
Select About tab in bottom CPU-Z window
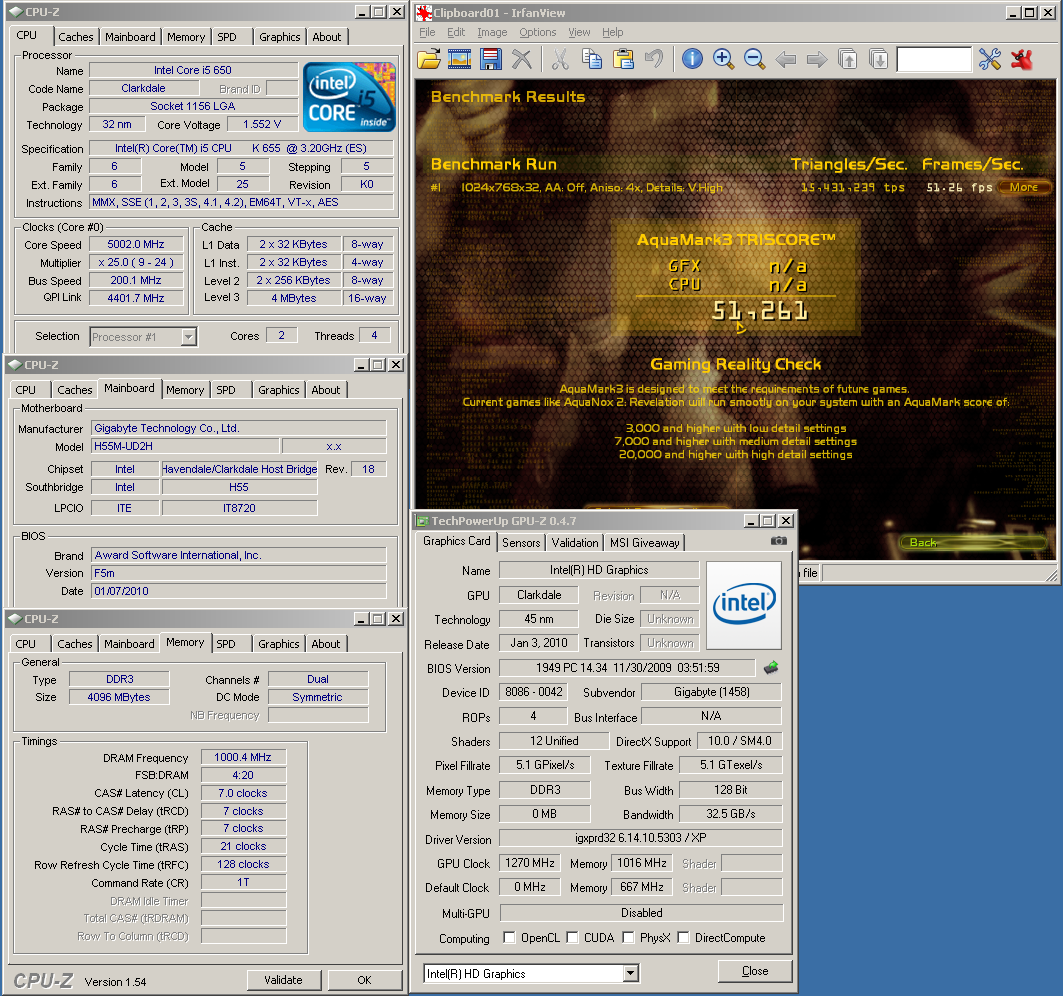pyautogui.click(x=326, y=644)
